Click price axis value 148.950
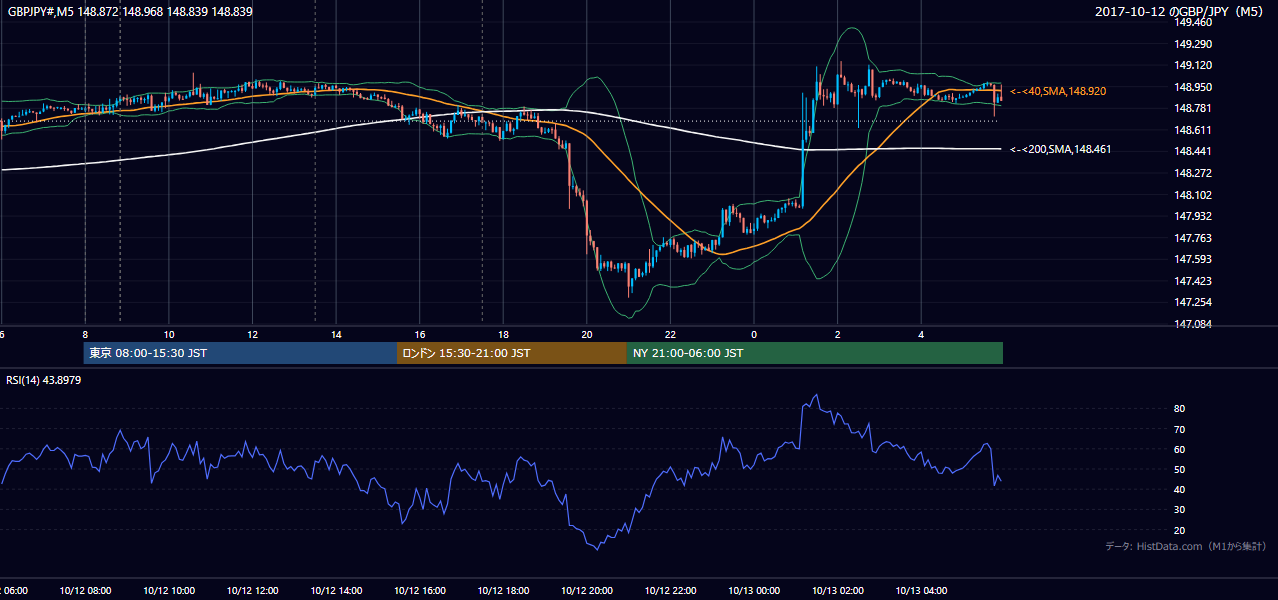The width and height of the screenshot is (1278, 600). click(1193, 87)
